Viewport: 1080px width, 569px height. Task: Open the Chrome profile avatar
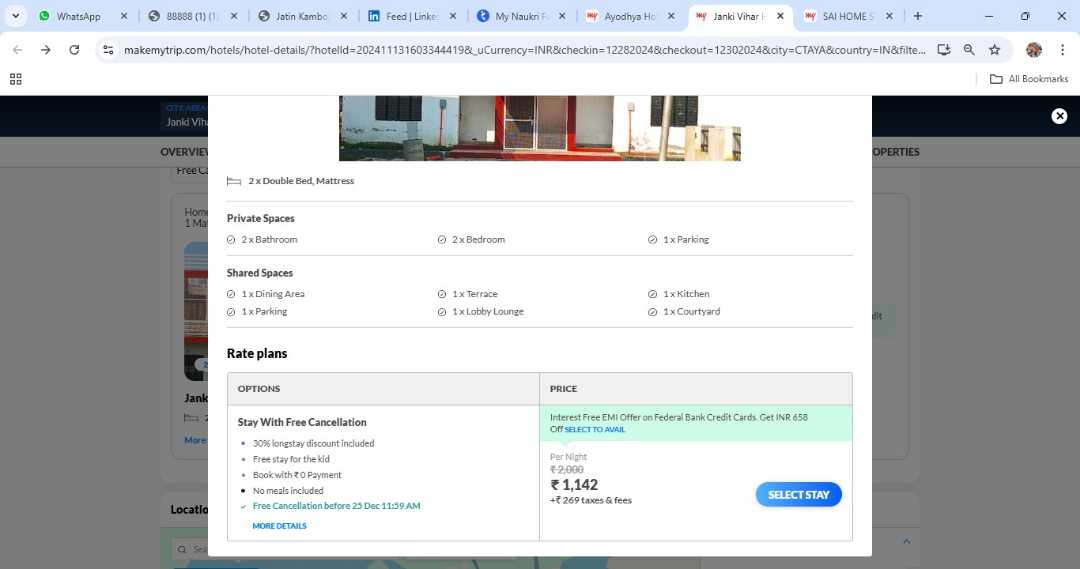(x=1034, y=50)
